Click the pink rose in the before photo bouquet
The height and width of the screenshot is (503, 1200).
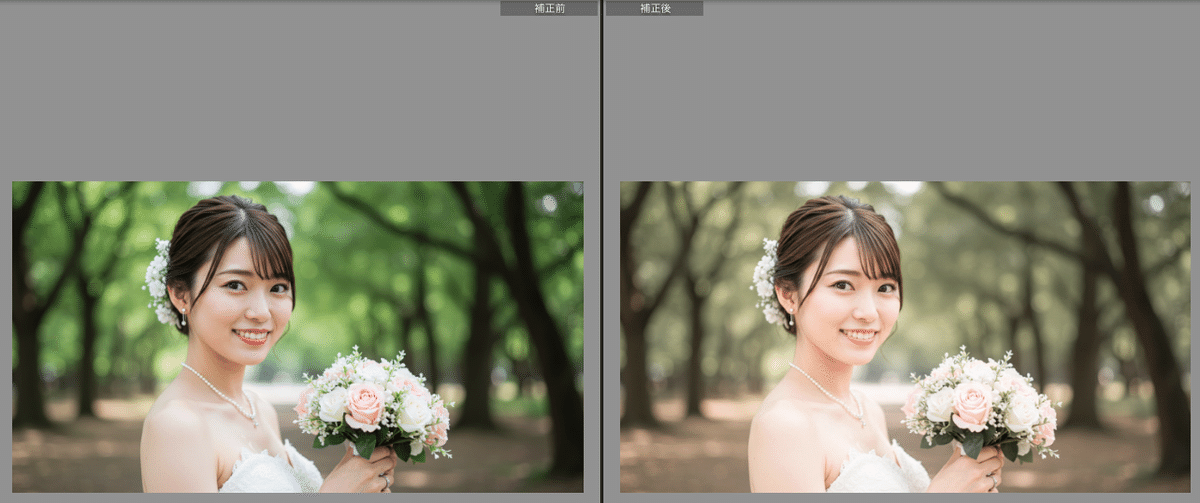point(364,404)
